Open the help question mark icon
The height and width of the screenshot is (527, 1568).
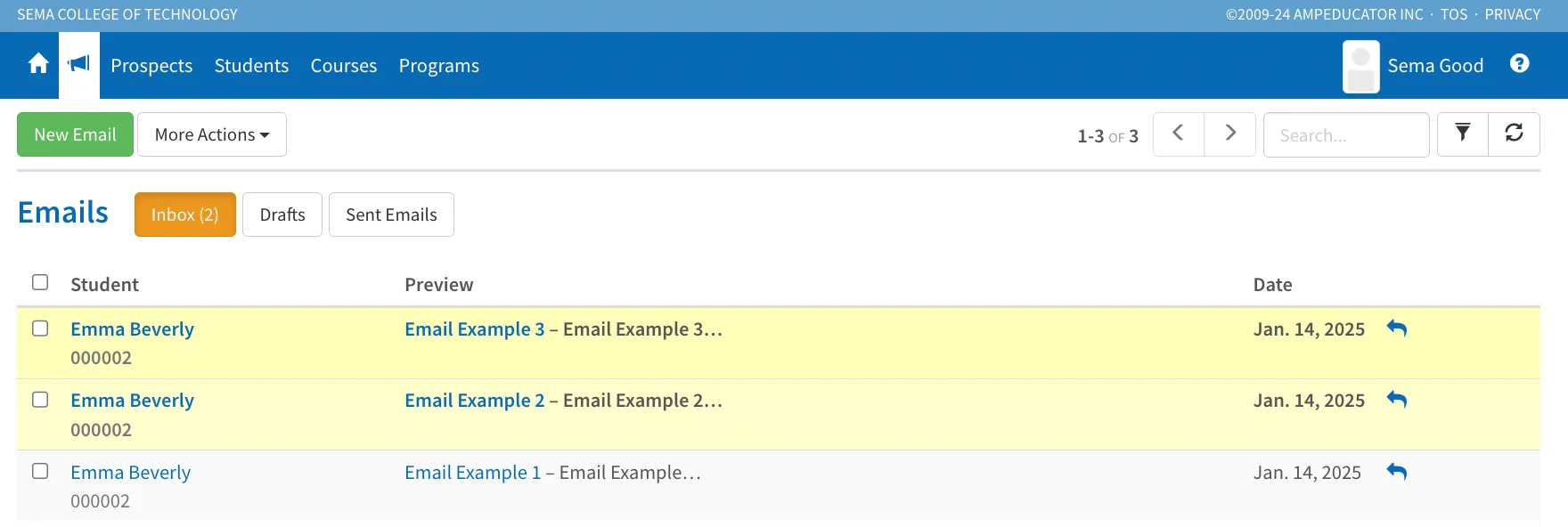pos(1520,63)
